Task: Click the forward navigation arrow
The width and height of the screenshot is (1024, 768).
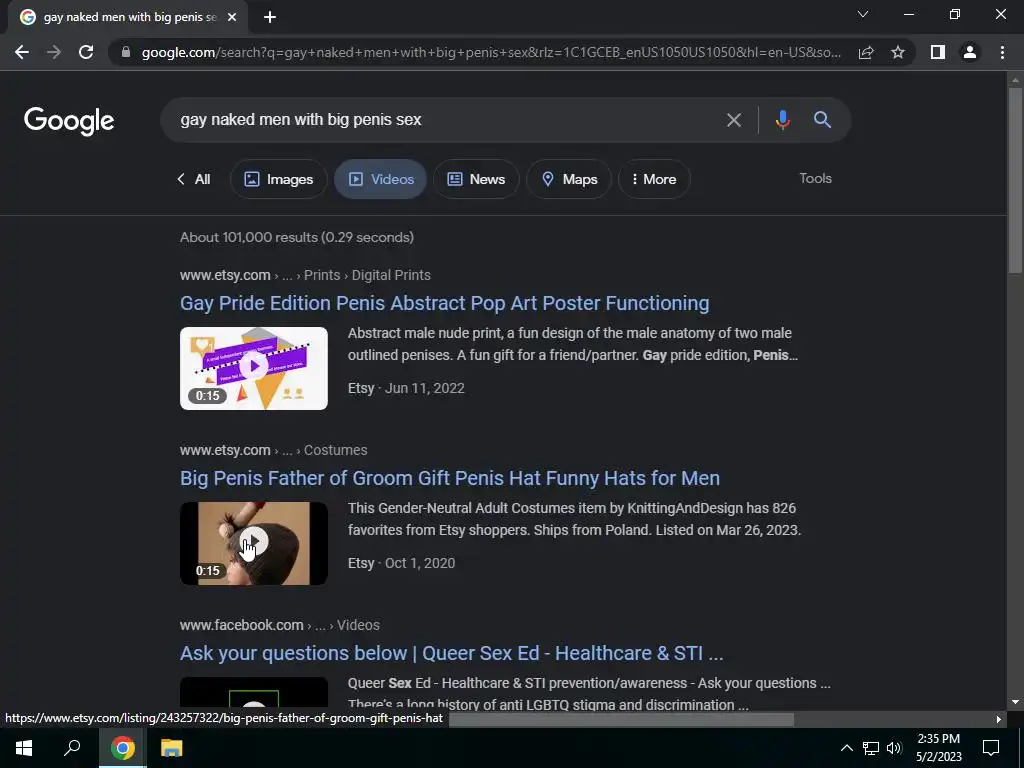Action: [54, 52]
